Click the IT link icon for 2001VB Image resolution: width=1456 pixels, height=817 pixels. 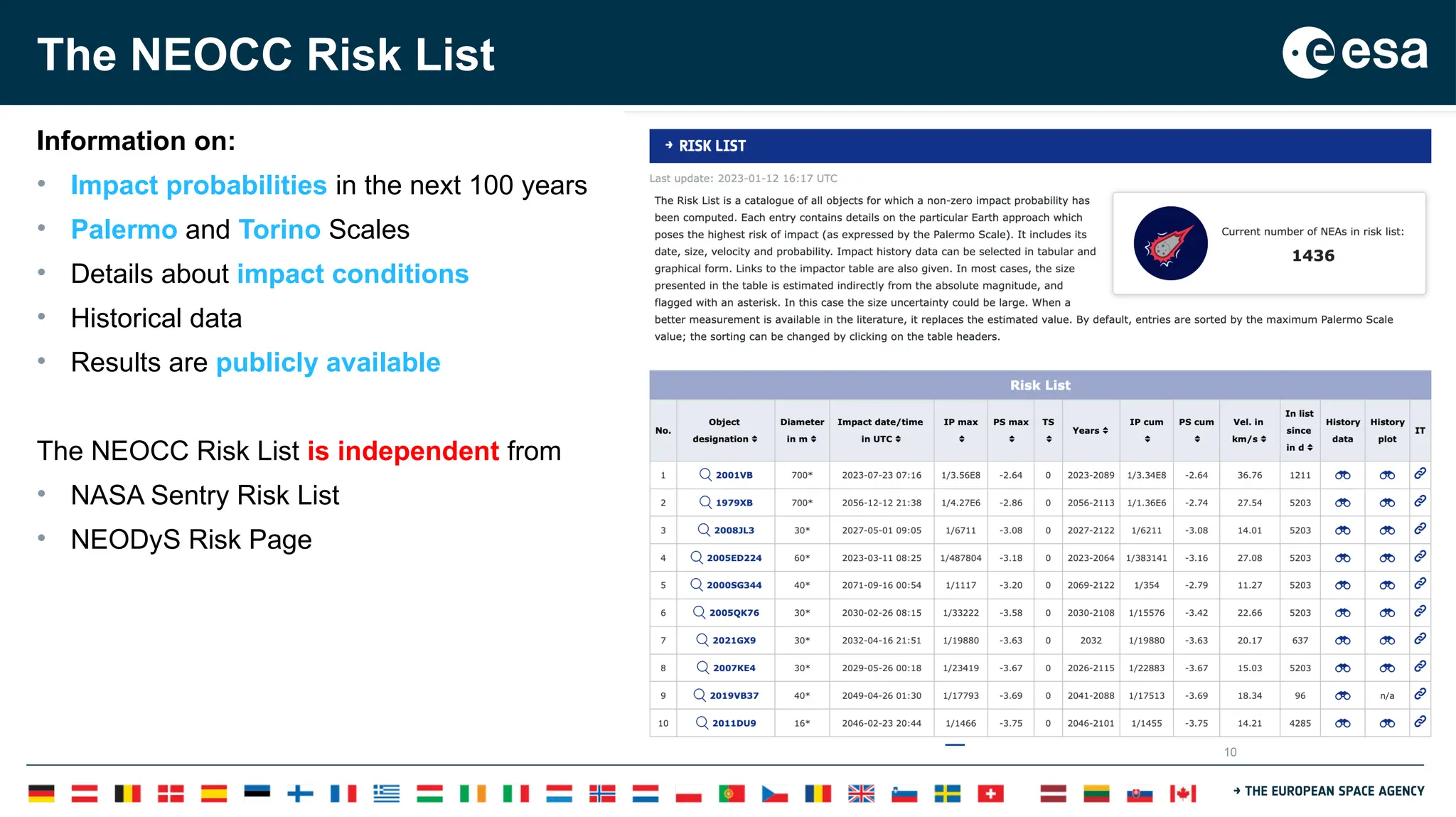pos(1420,474)
